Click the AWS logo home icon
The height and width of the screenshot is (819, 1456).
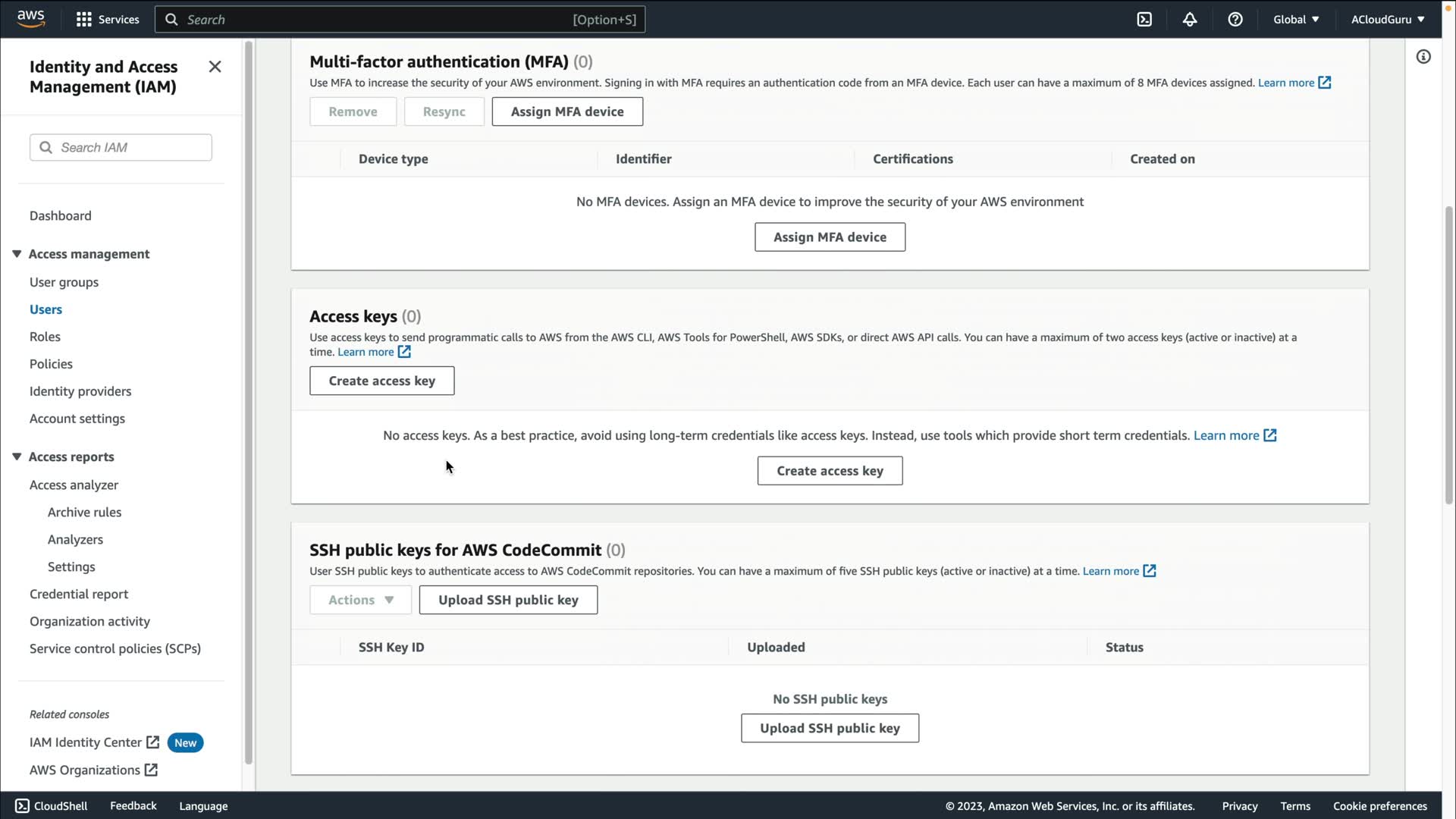30,19
